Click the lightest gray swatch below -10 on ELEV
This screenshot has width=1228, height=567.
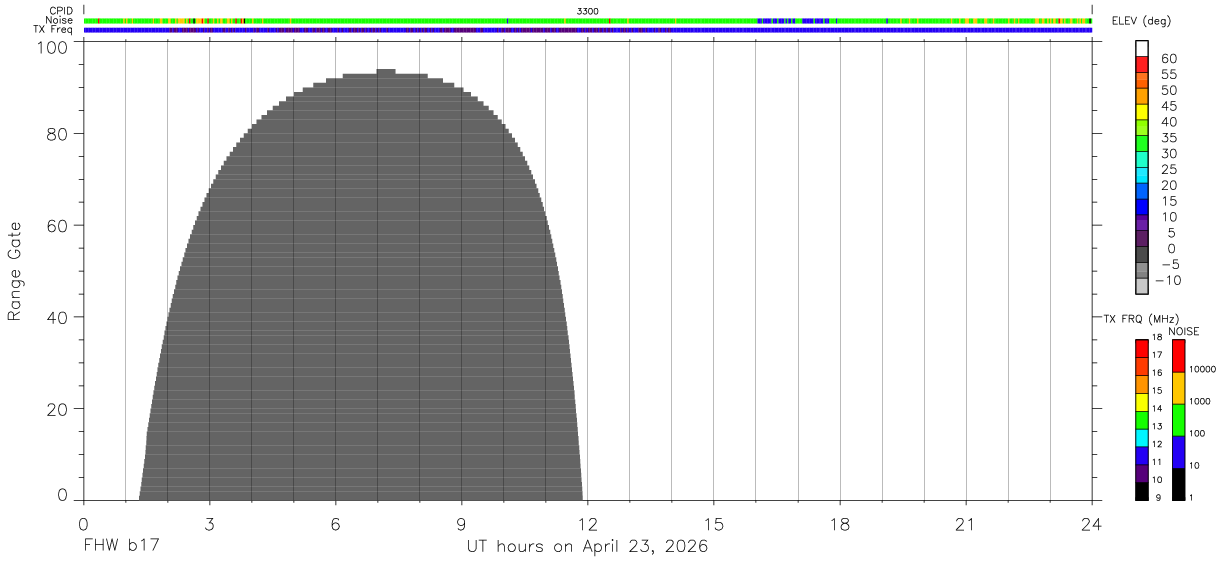(x=1141, y=286)
